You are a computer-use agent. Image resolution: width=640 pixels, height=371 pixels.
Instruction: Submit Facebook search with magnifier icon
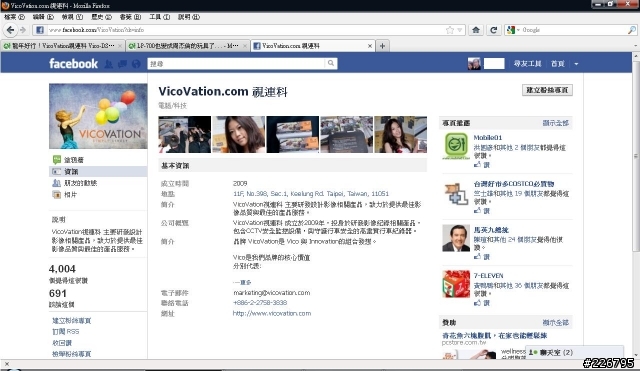[x=331, y=63]
